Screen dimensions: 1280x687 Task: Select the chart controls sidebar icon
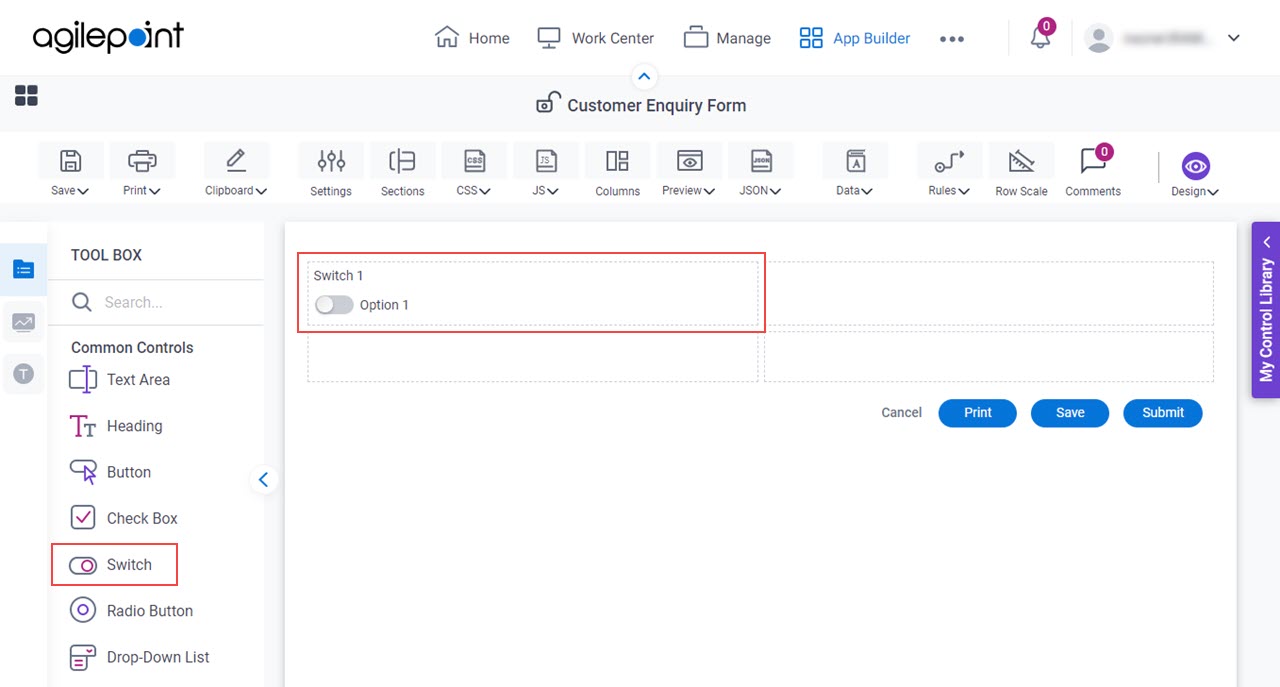(x=24, y=322)
